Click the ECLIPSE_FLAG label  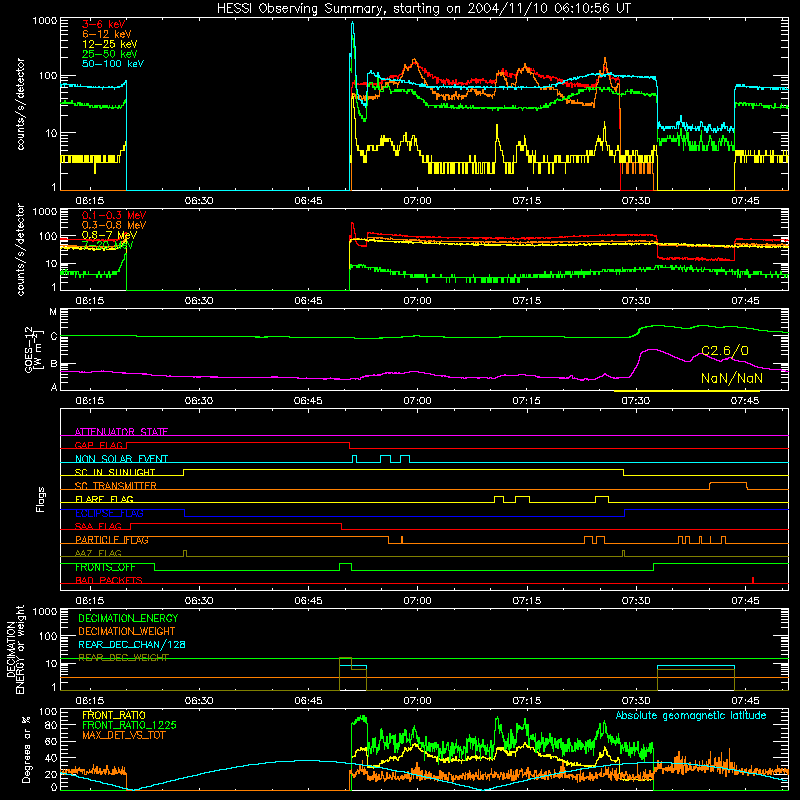[109, 513]
